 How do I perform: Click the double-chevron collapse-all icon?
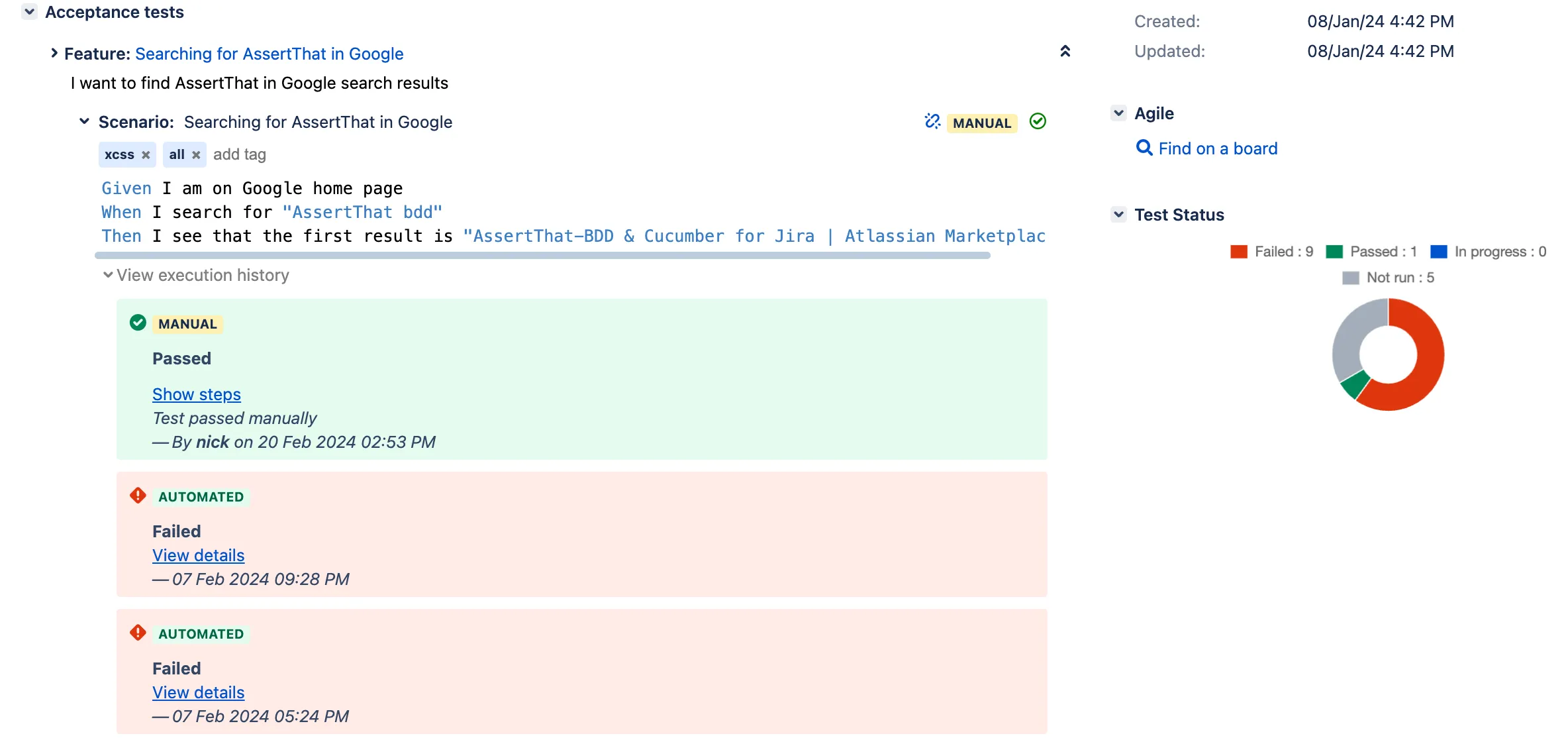coord(1065,51)
